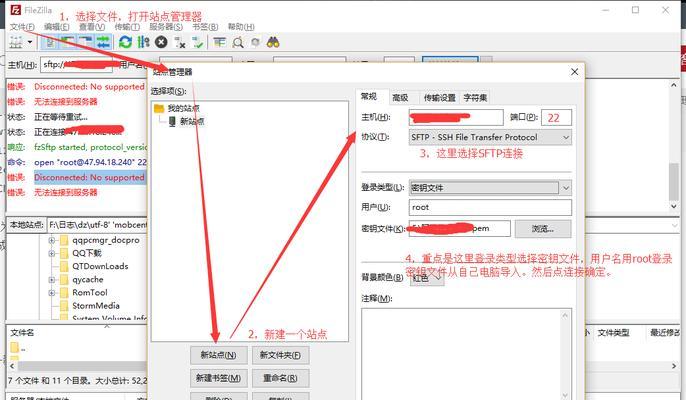Expand the qycache folder node
Image resolution: width=686 pixels, height=400 pixels.
coord(52,280)
